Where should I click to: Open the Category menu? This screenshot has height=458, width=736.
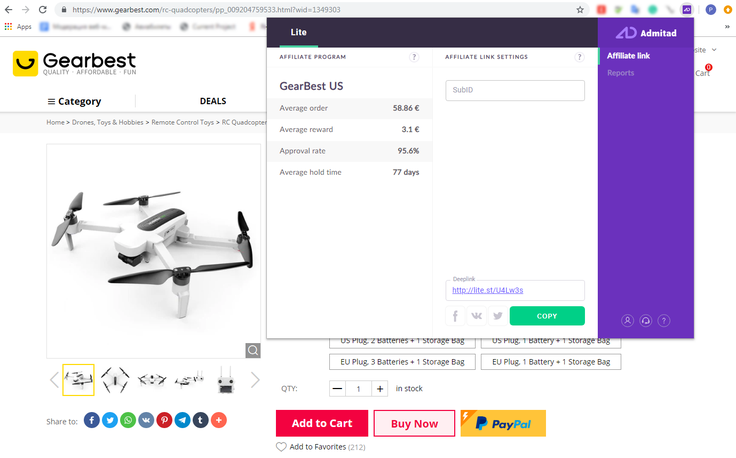point(74,101)
